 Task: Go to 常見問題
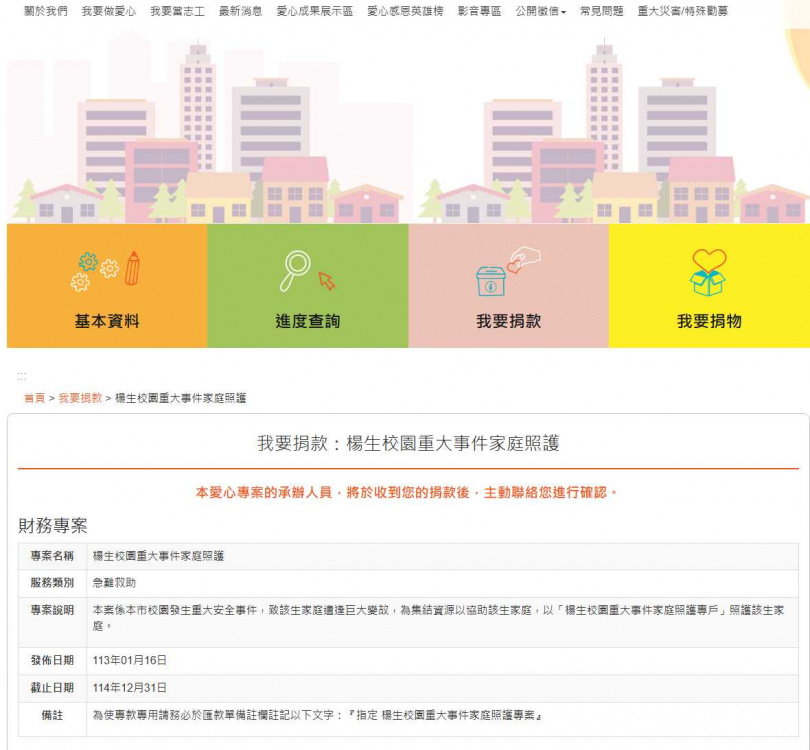600,12
